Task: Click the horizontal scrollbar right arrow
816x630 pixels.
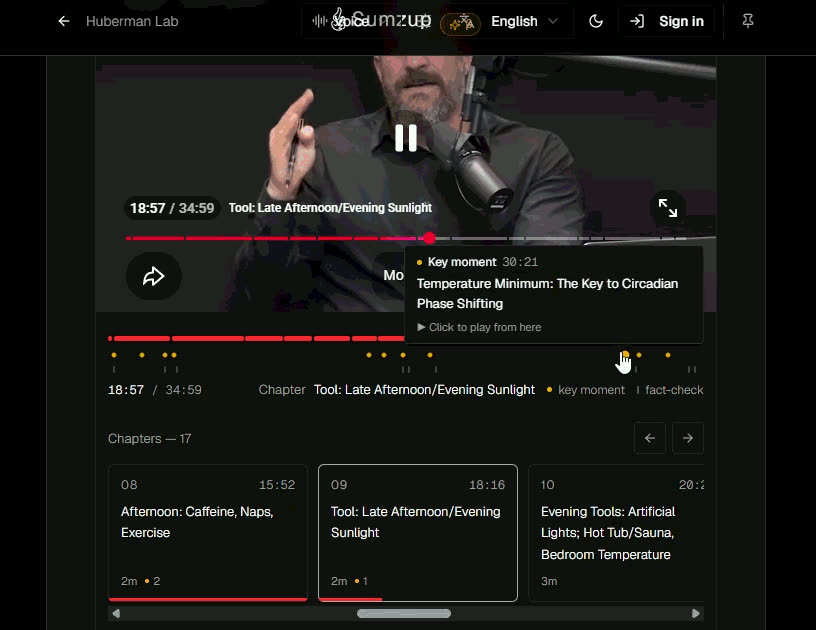Action: coord(696,614)
